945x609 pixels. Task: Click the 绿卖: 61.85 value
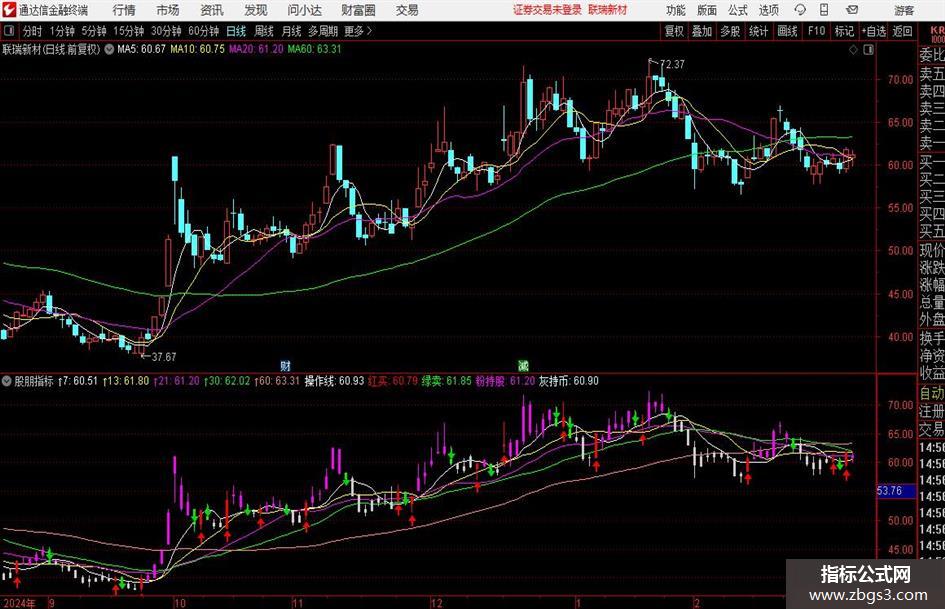pyautogui.click(x=447, y=381)
